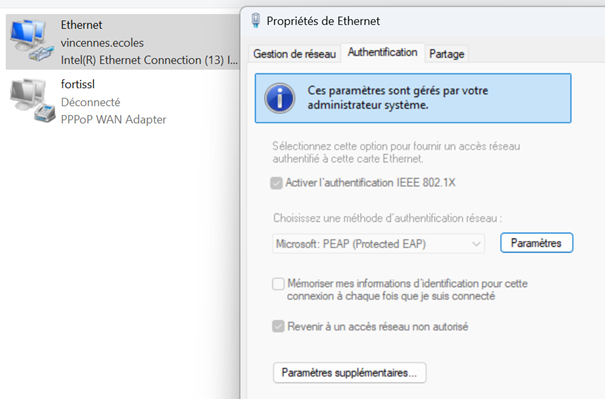Enable Mémoriser mes informations d'identification checkbox
This screenshot has width=605, height=399.
click(278, 284)
